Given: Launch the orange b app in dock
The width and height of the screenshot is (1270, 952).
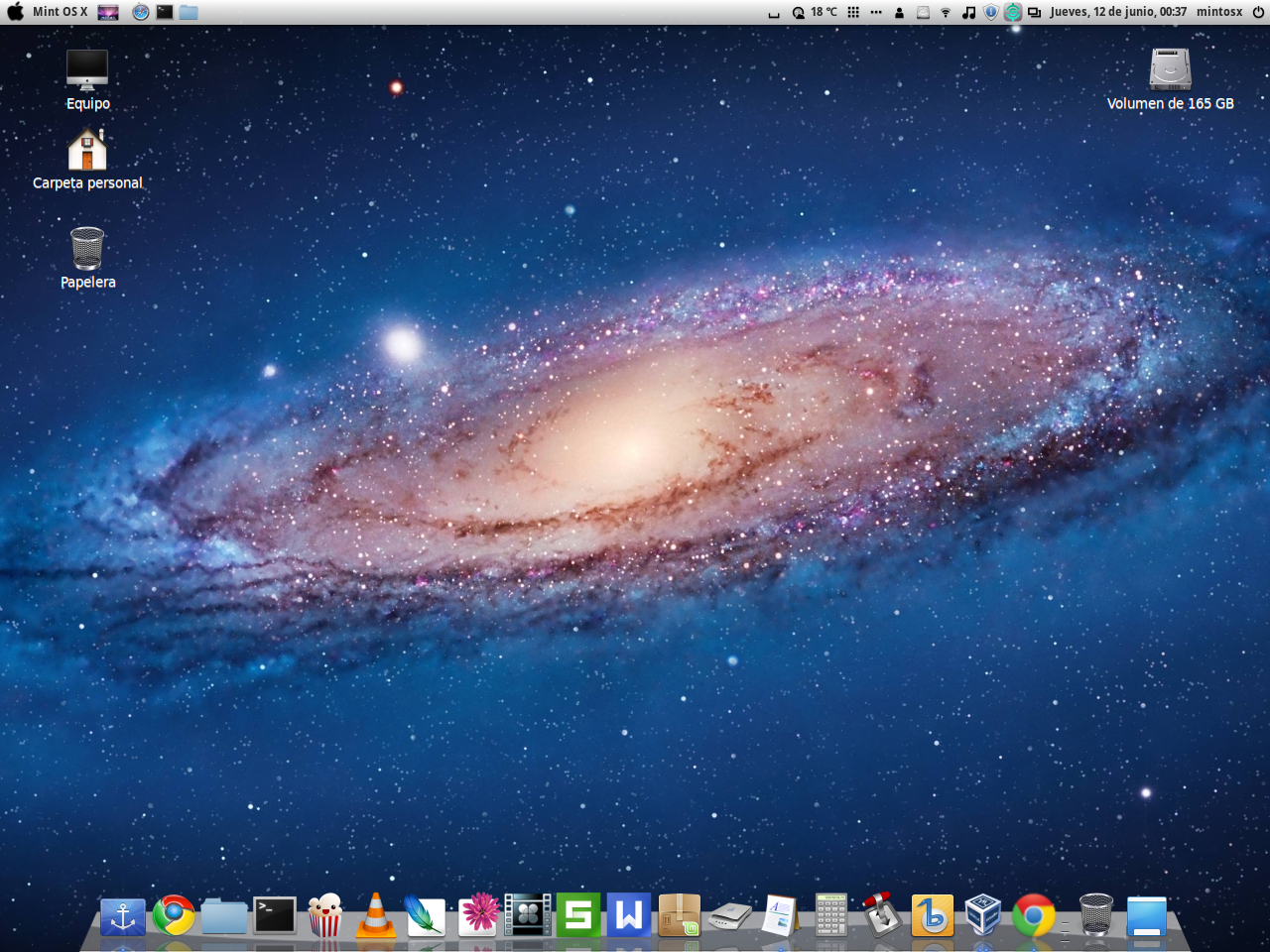Looking at the screenshot, I should [x=933, y=914].
